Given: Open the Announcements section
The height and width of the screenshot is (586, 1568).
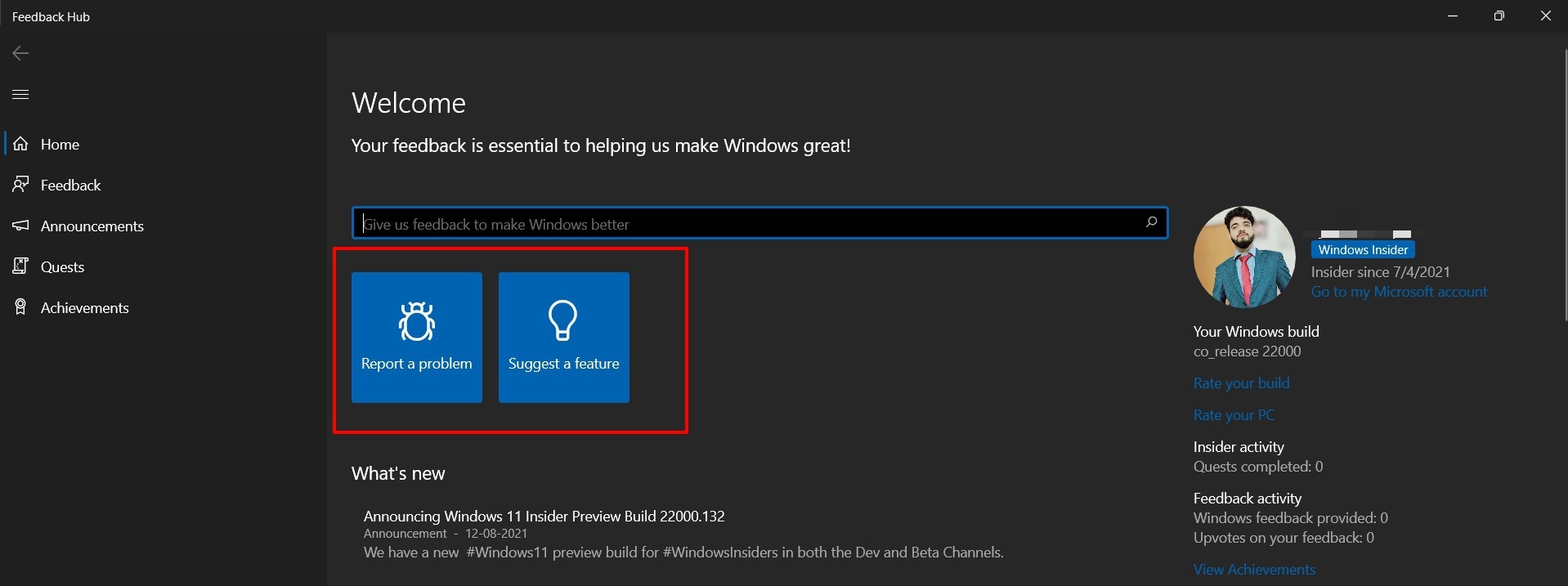Looking at the screenshot, I should coord(92,226).
